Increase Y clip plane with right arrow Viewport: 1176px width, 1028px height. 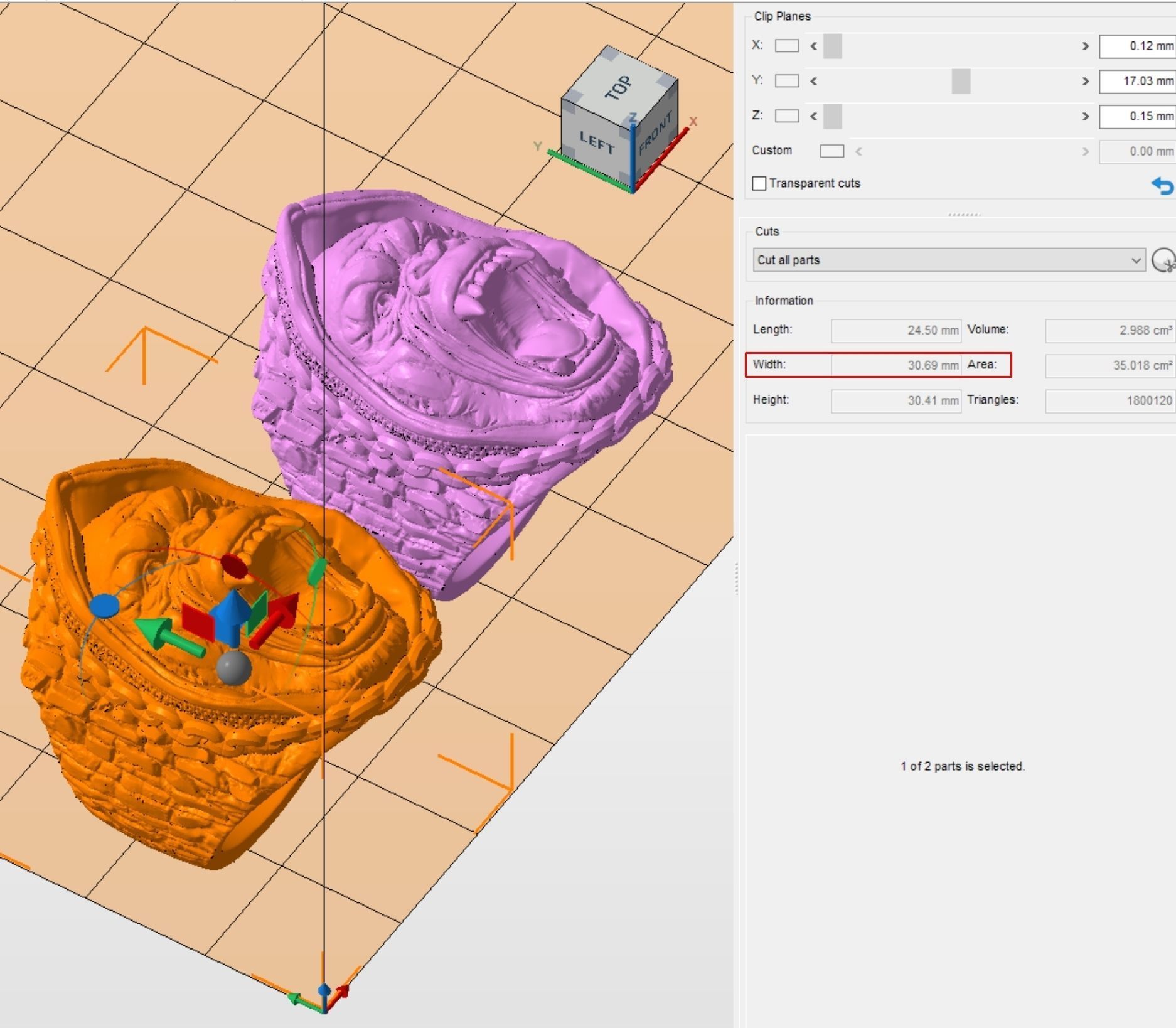pyautogui.click(x=1086, y=81)
